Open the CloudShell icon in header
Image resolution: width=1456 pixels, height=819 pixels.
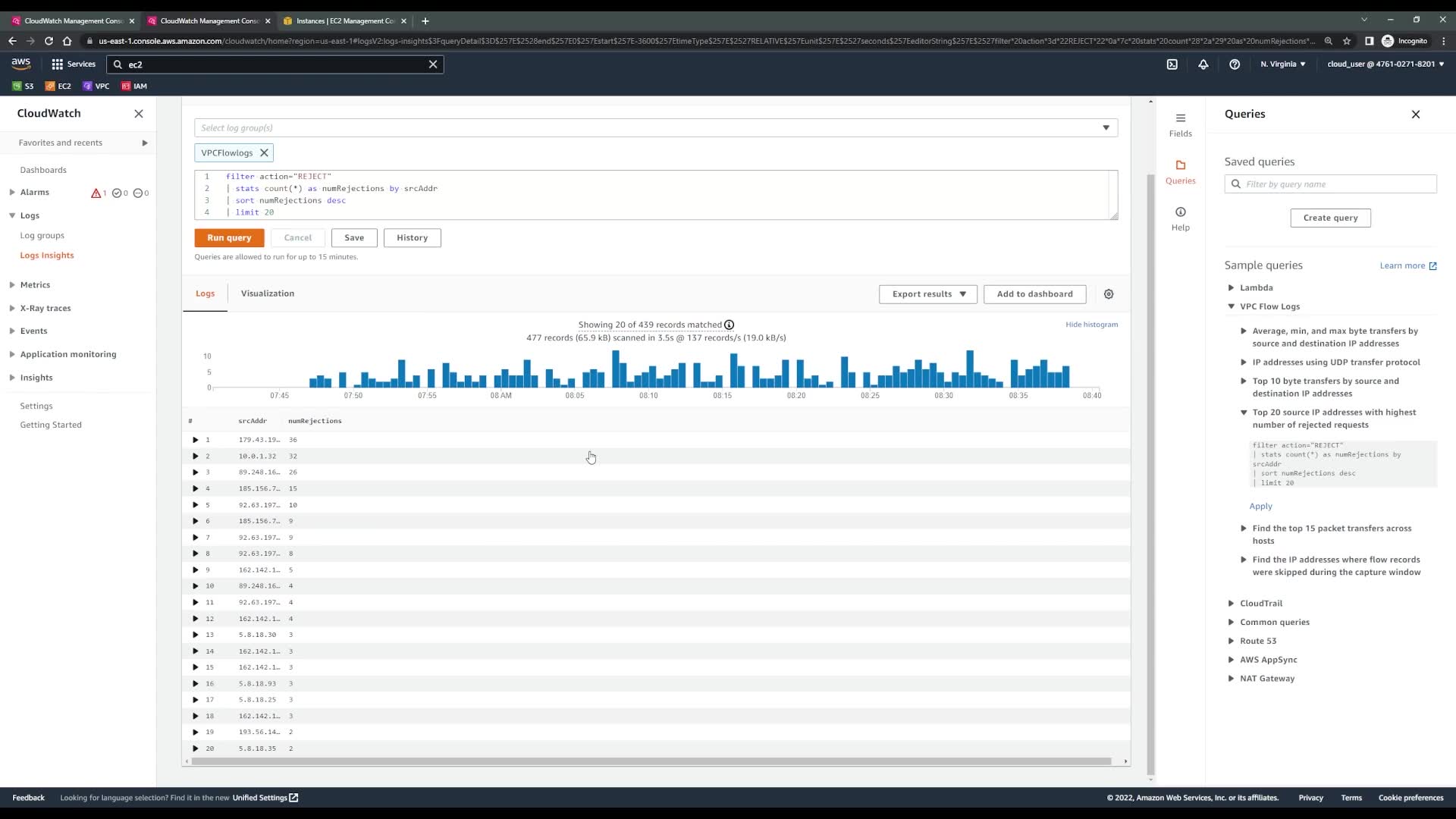(x=1172, y=64)
